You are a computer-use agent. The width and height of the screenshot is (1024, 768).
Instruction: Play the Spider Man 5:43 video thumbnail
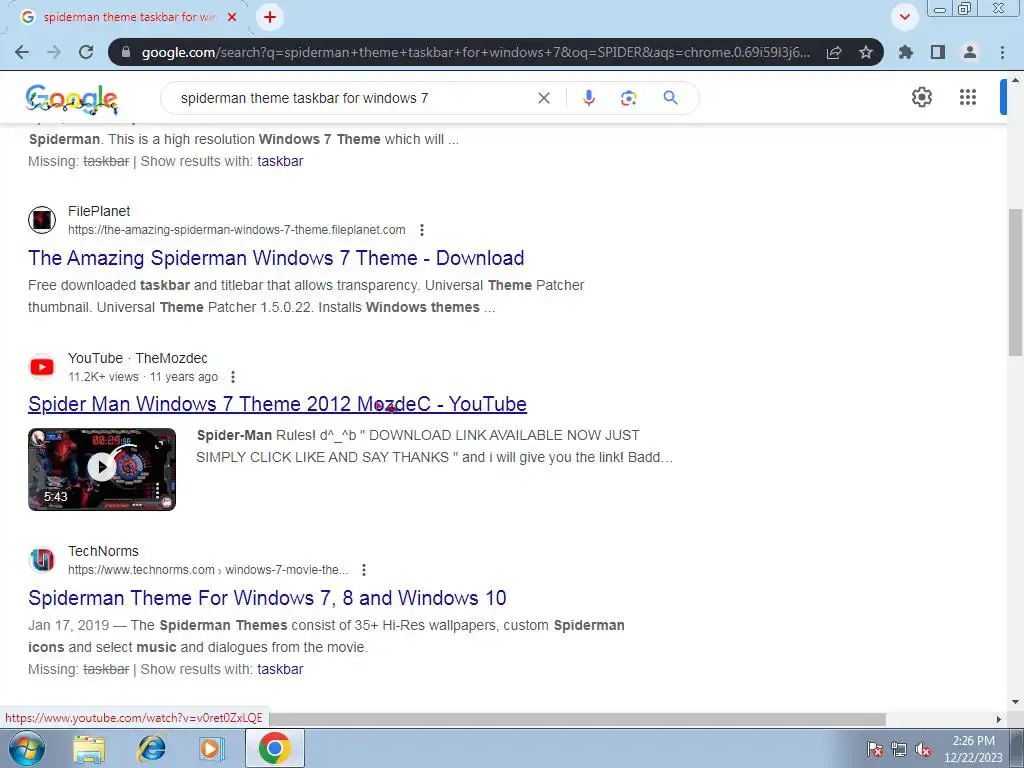pos(102,469)
